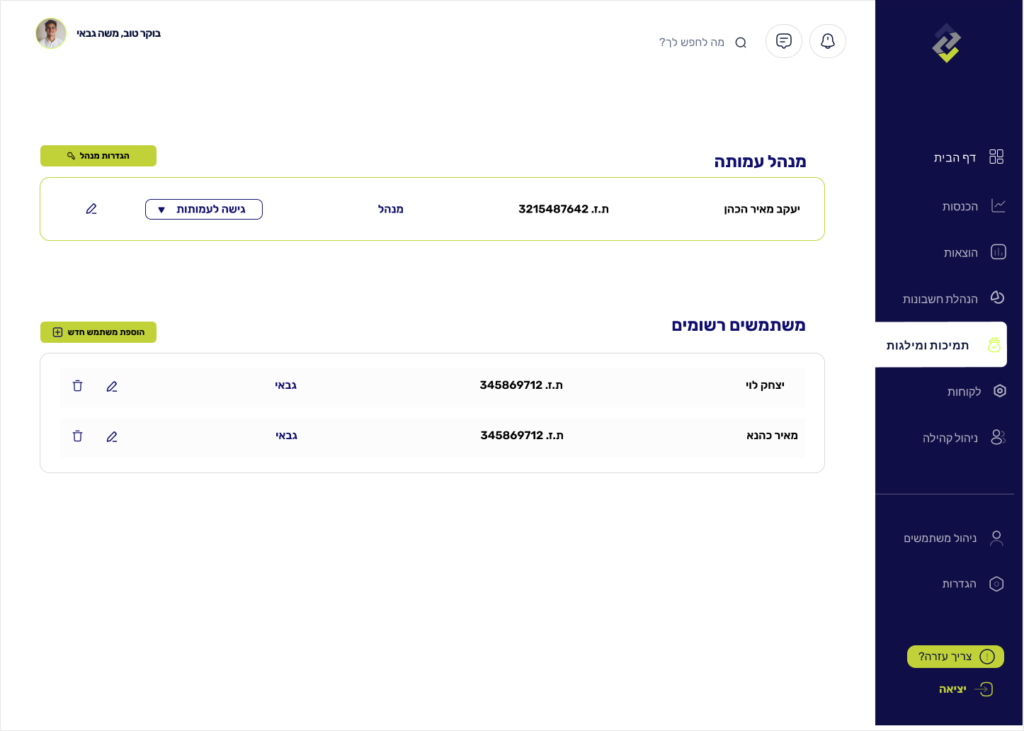Edit user מאיר כהנא pencil icon
This screenshot has height=731, width=1024.
112,436
